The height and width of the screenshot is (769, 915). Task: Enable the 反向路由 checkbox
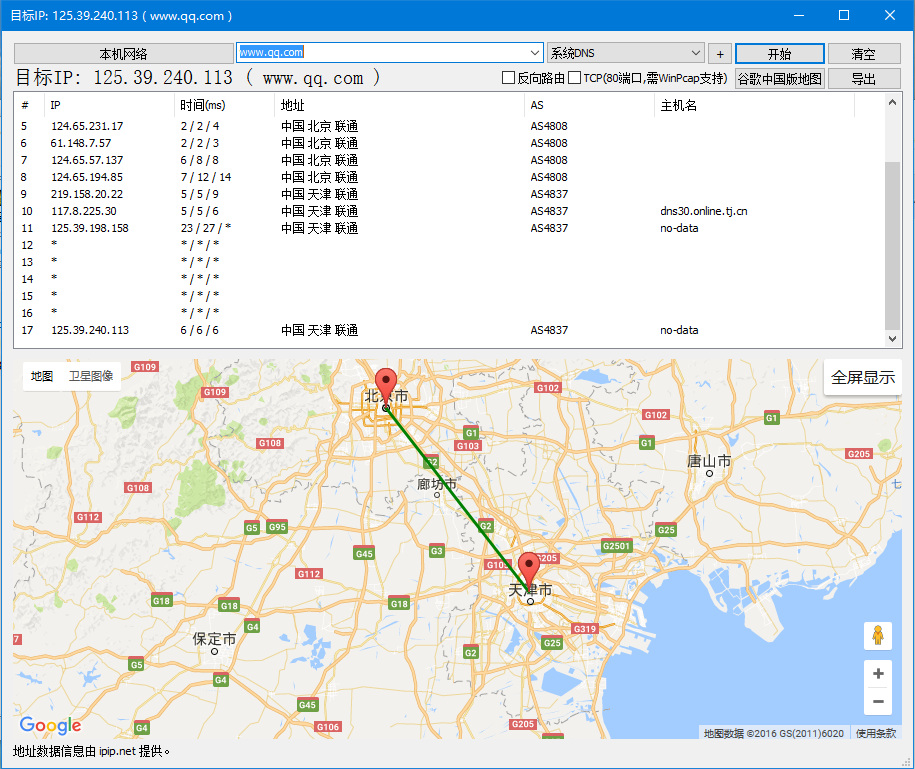click(x=508, y=78)
